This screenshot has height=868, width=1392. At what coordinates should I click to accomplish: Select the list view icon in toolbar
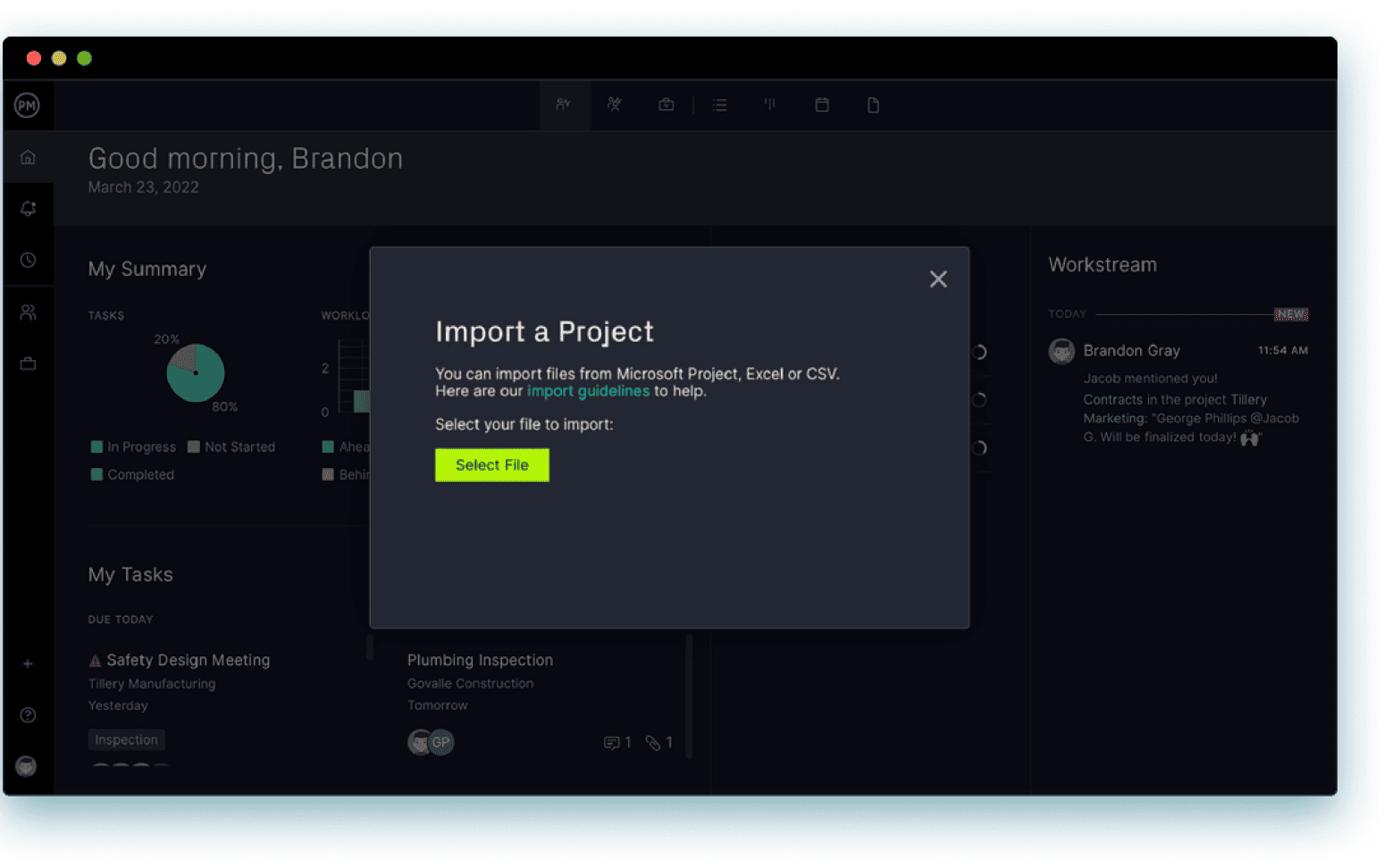click(720, 104)
